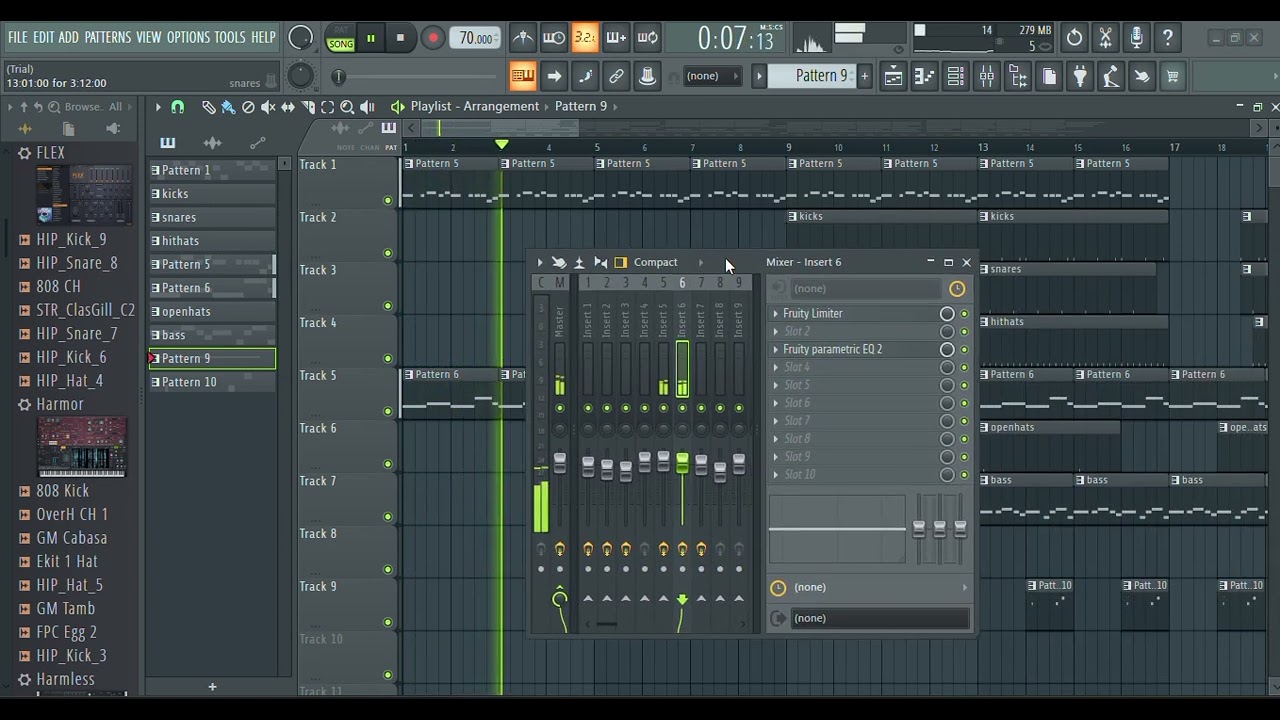This screenshot has height=720, width=1280.
Task: Open the OPTIONS menu
Action: click(x=188, y=37)
